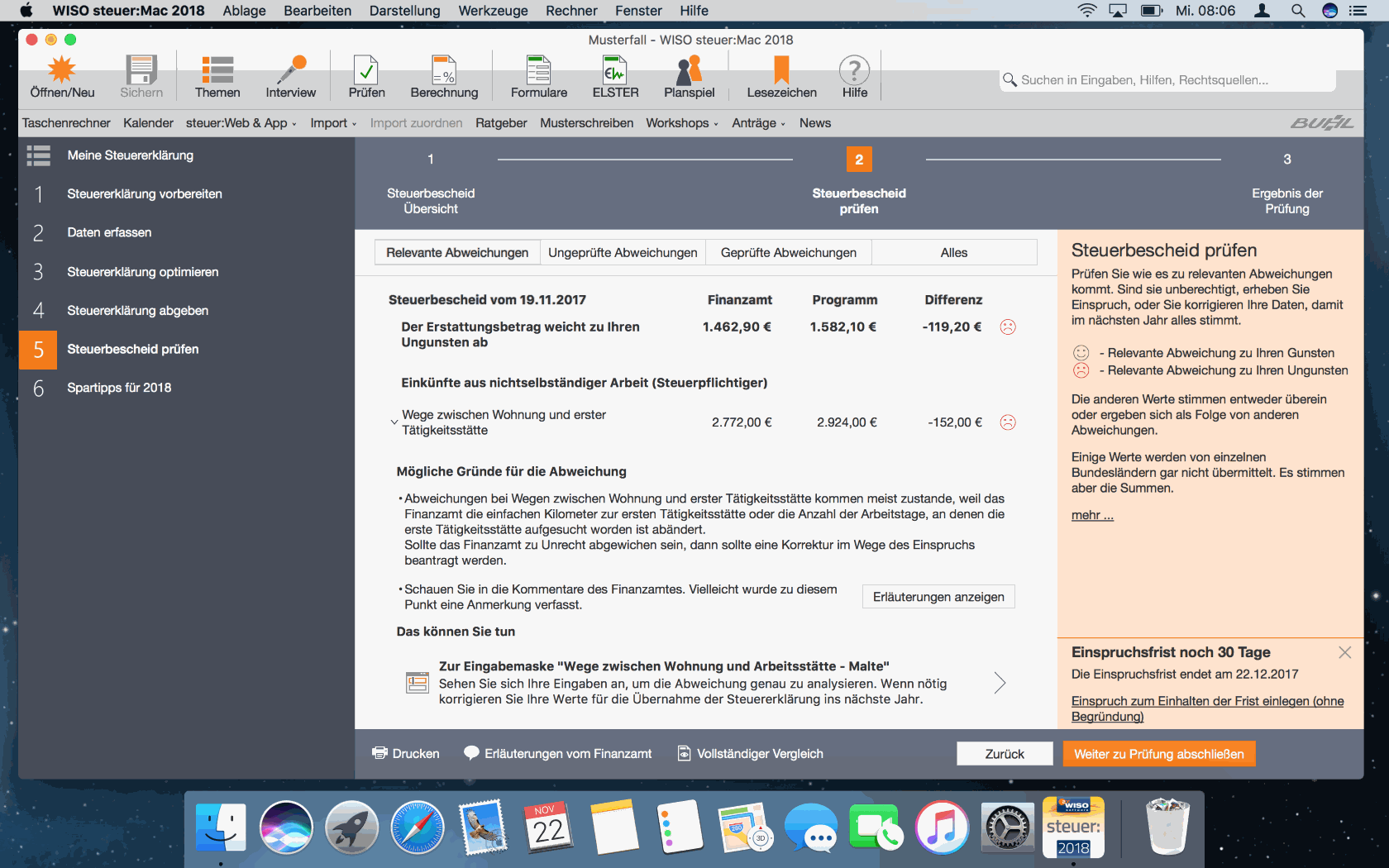Click the Drucken printer icon

tap(380, 753)
